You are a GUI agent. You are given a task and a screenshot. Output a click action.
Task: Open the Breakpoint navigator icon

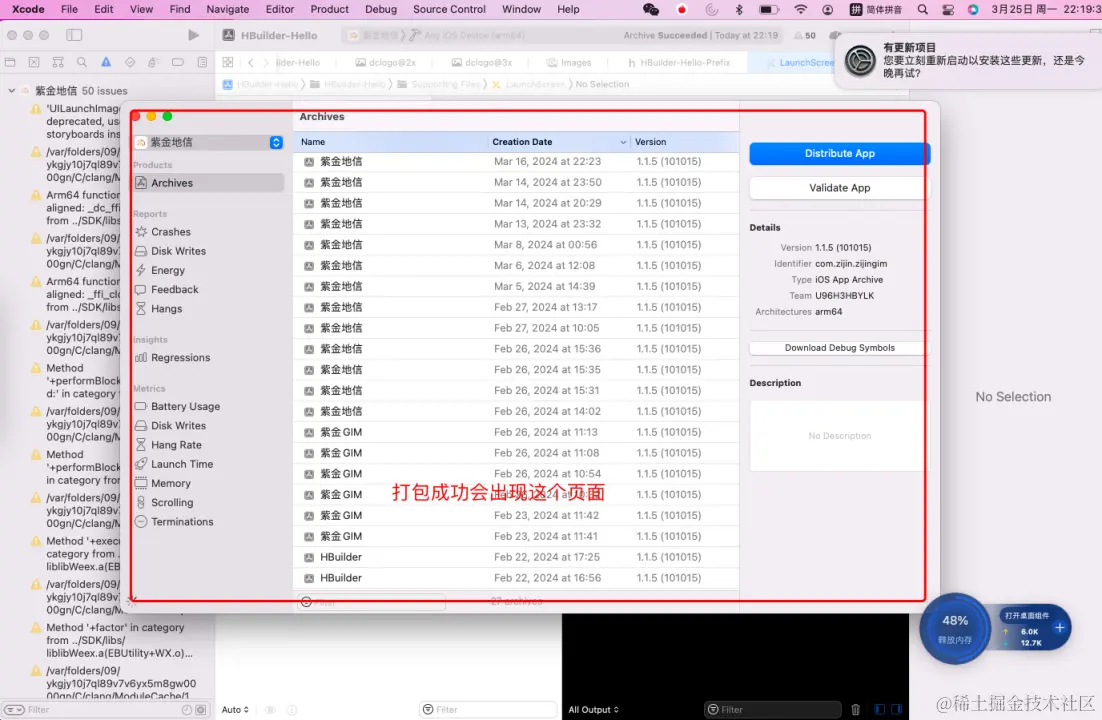(x=178, y=63)
